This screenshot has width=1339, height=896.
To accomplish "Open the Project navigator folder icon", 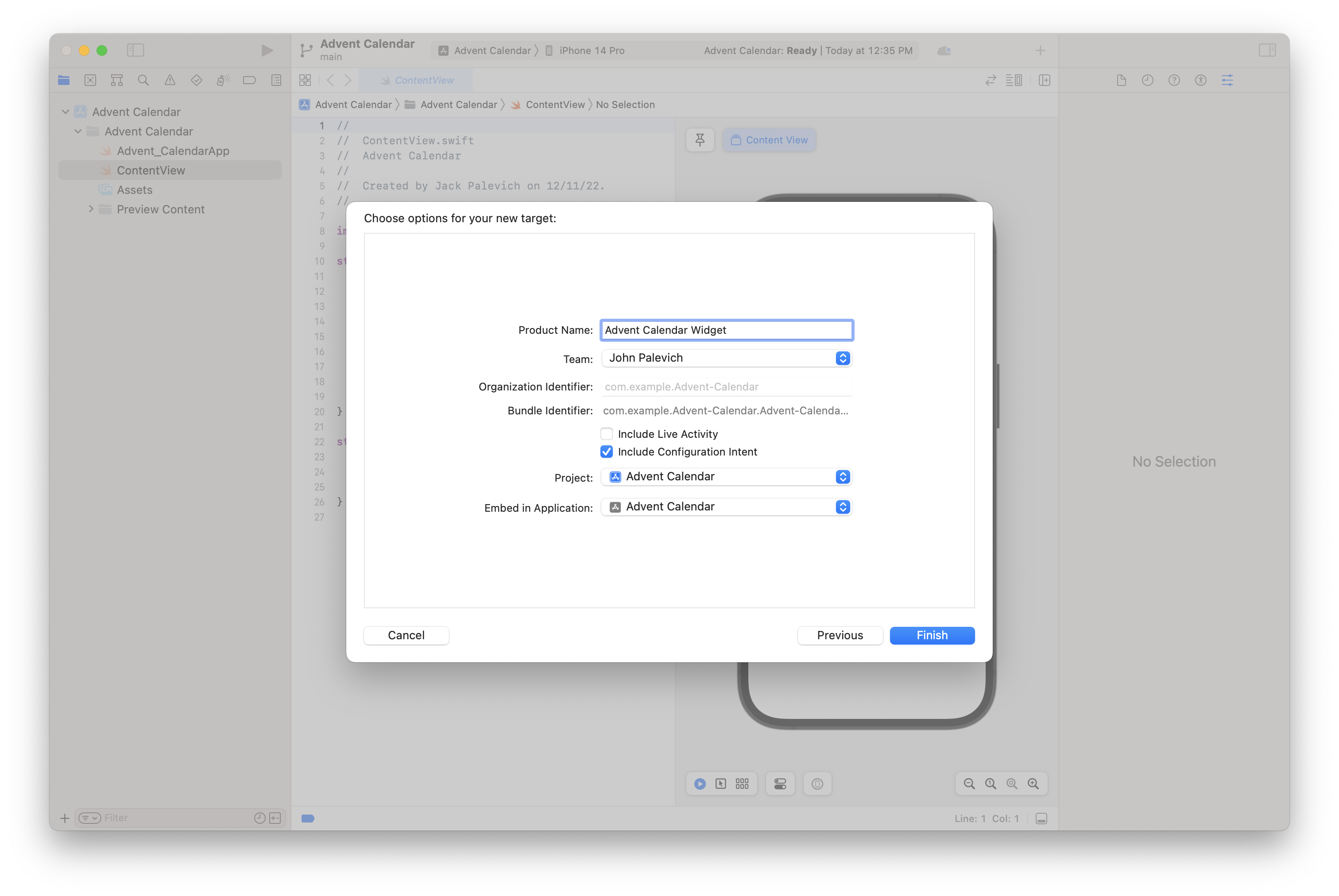I will [63, 80].
